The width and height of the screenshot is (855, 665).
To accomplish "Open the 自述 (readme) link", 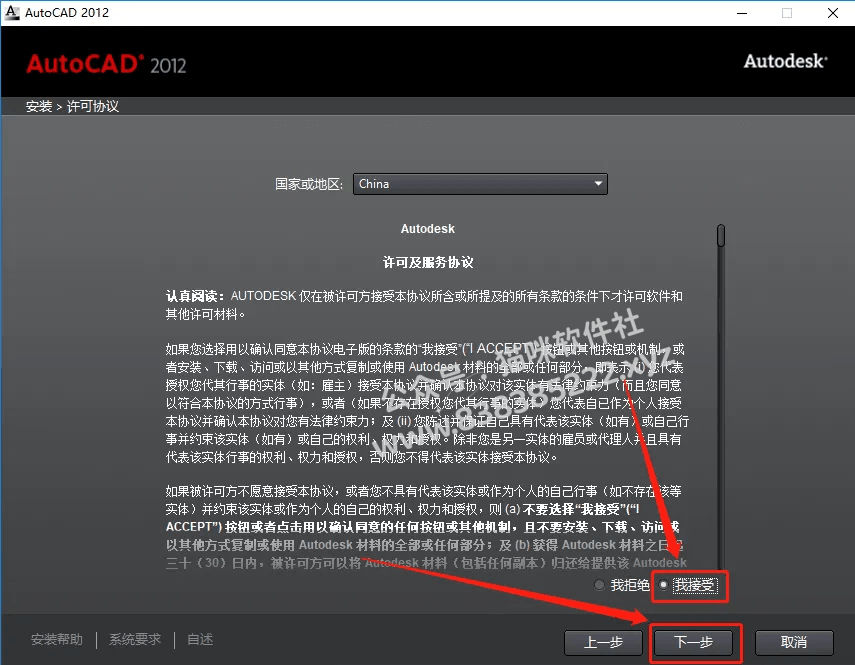I will tap(200, 639).
